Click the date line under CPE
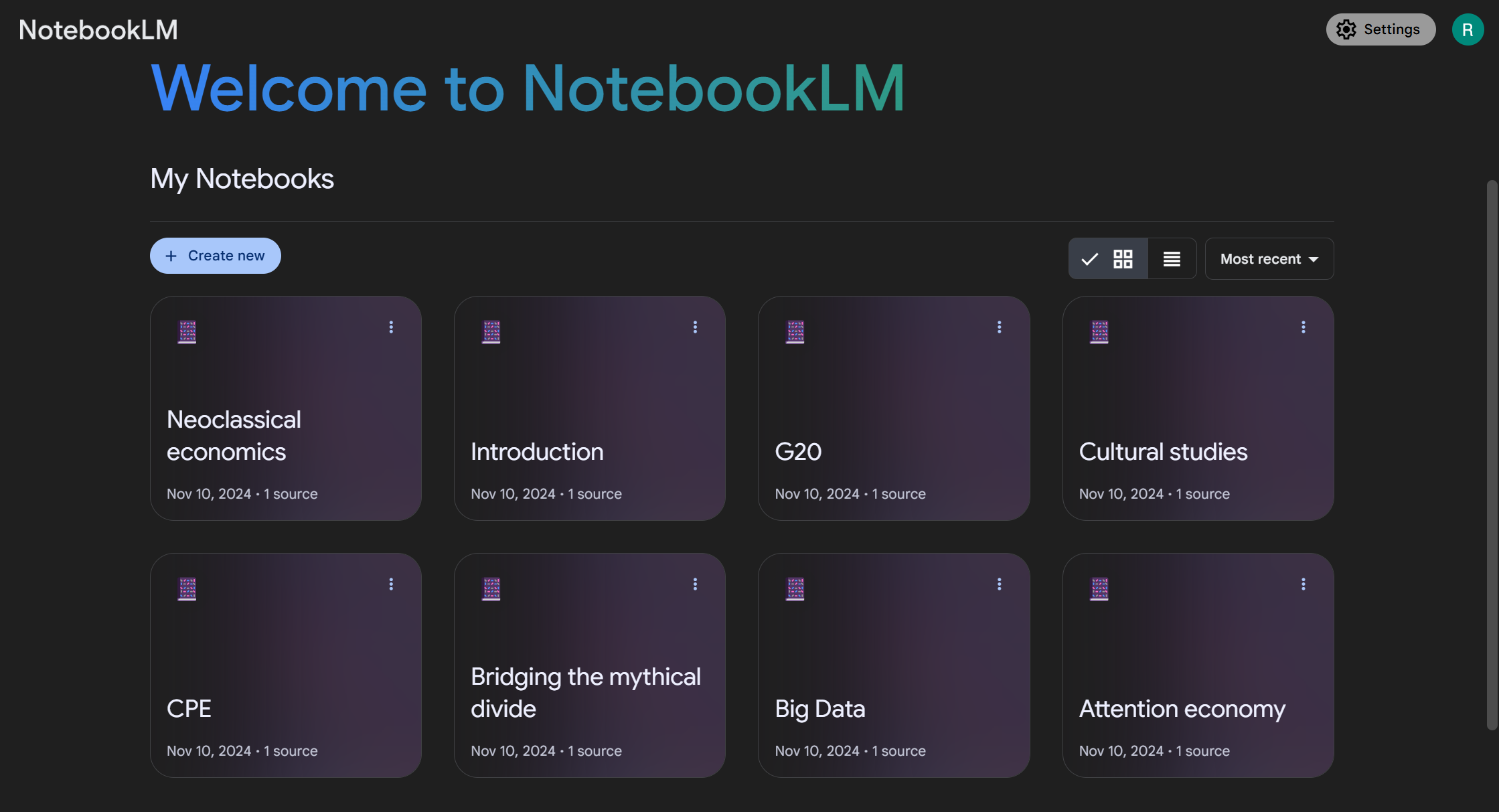Viewport: 1499px width, 812px height. click(x=242, y=751)
